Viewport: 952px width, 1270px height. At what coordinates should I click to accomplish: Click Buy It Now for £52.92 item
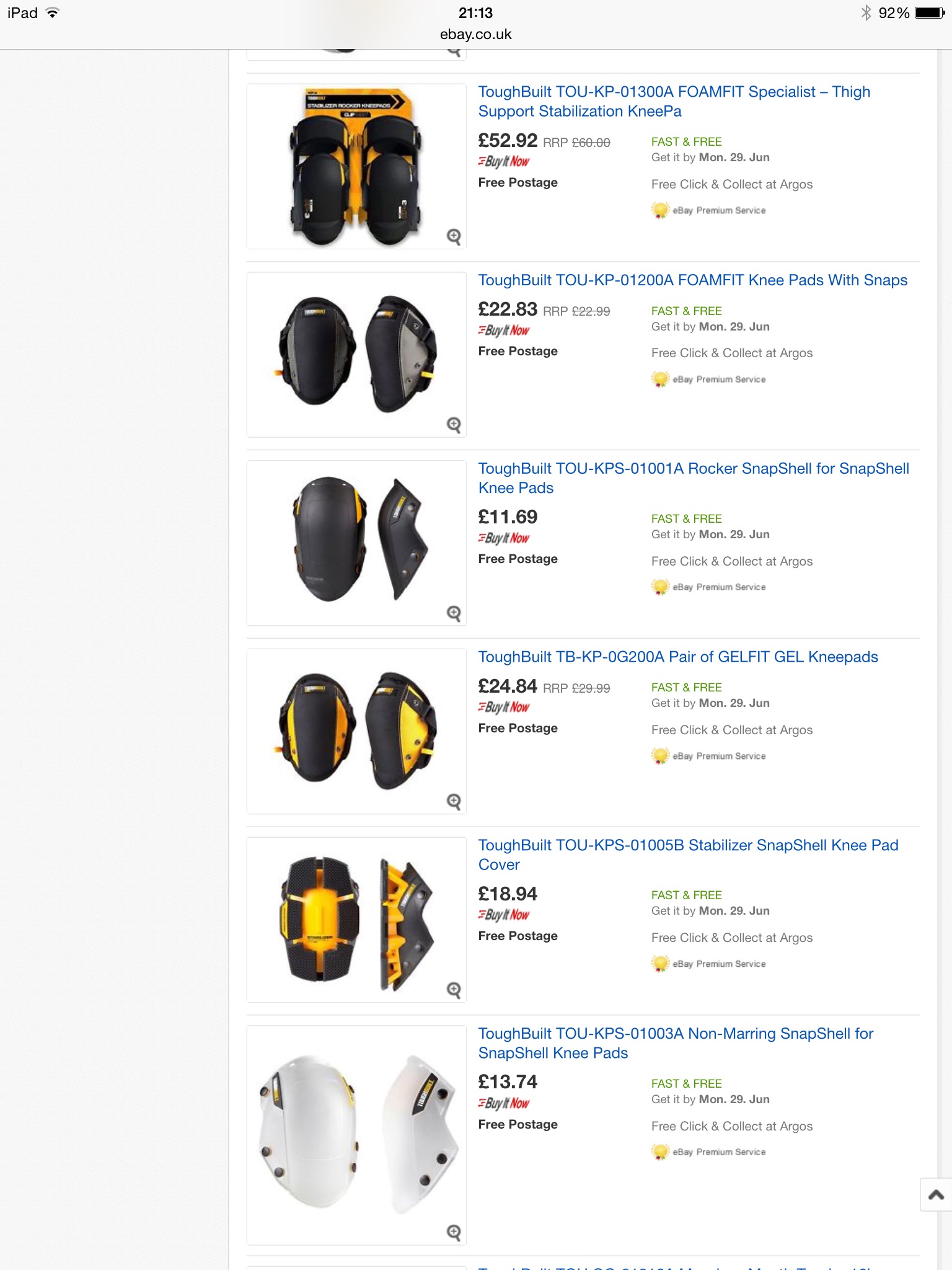504,161
